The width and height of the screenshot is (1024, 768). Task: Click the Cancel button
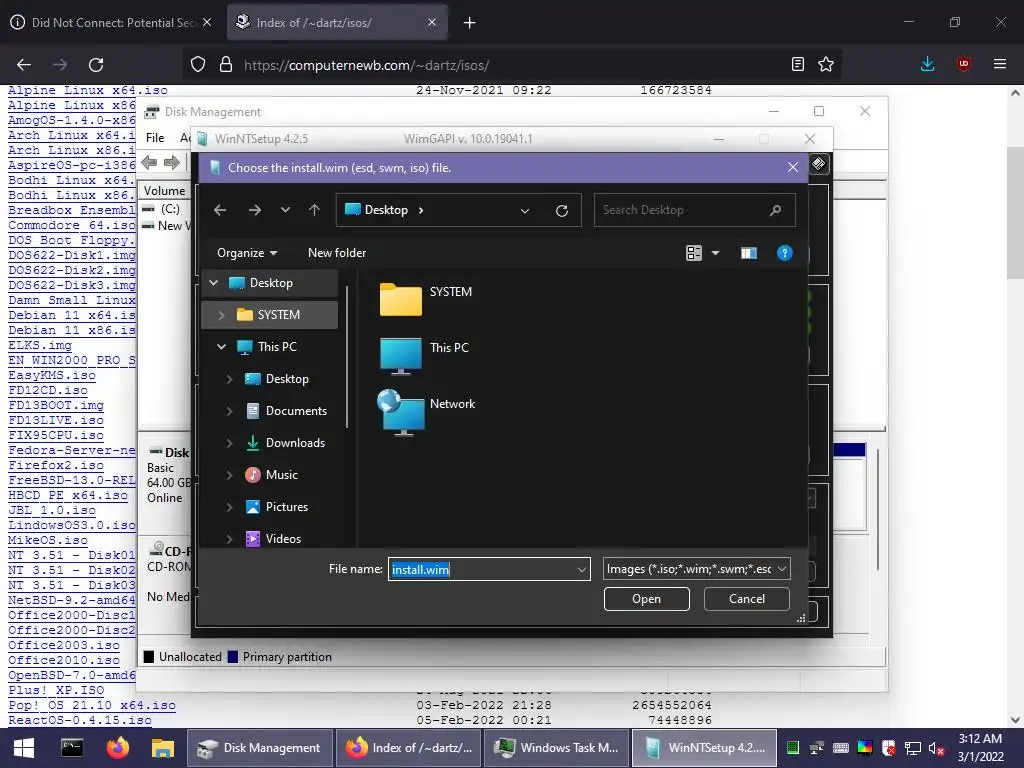[746, 599]
